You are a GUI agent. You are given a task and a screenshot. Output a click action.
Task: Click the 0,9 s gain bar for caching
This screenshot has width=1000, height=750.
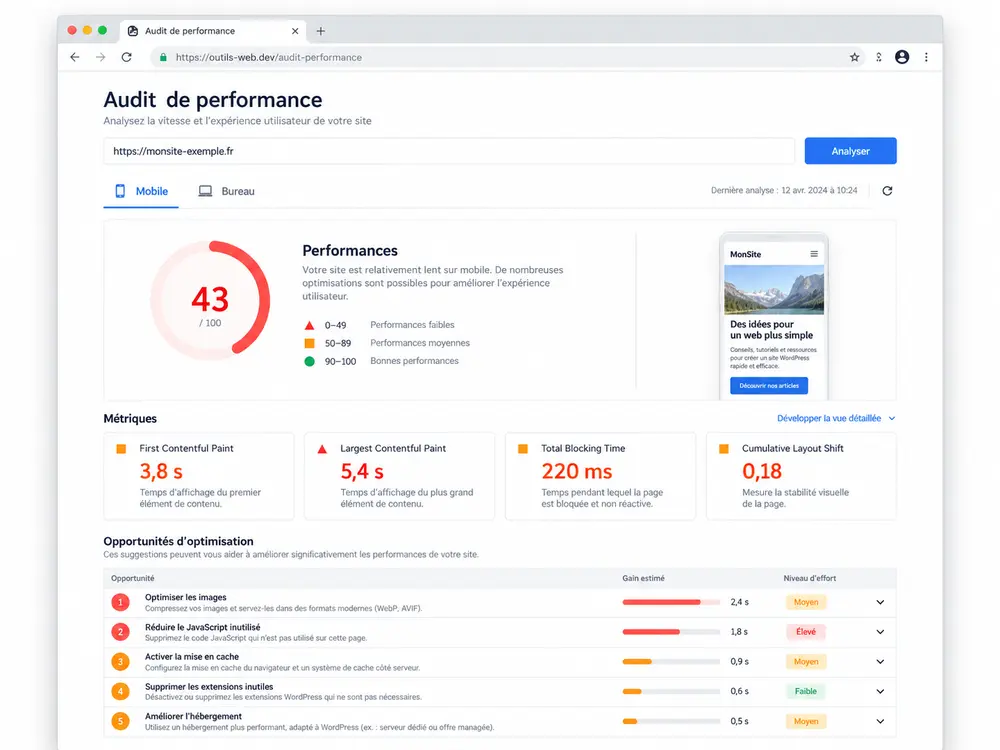[671, 661]
